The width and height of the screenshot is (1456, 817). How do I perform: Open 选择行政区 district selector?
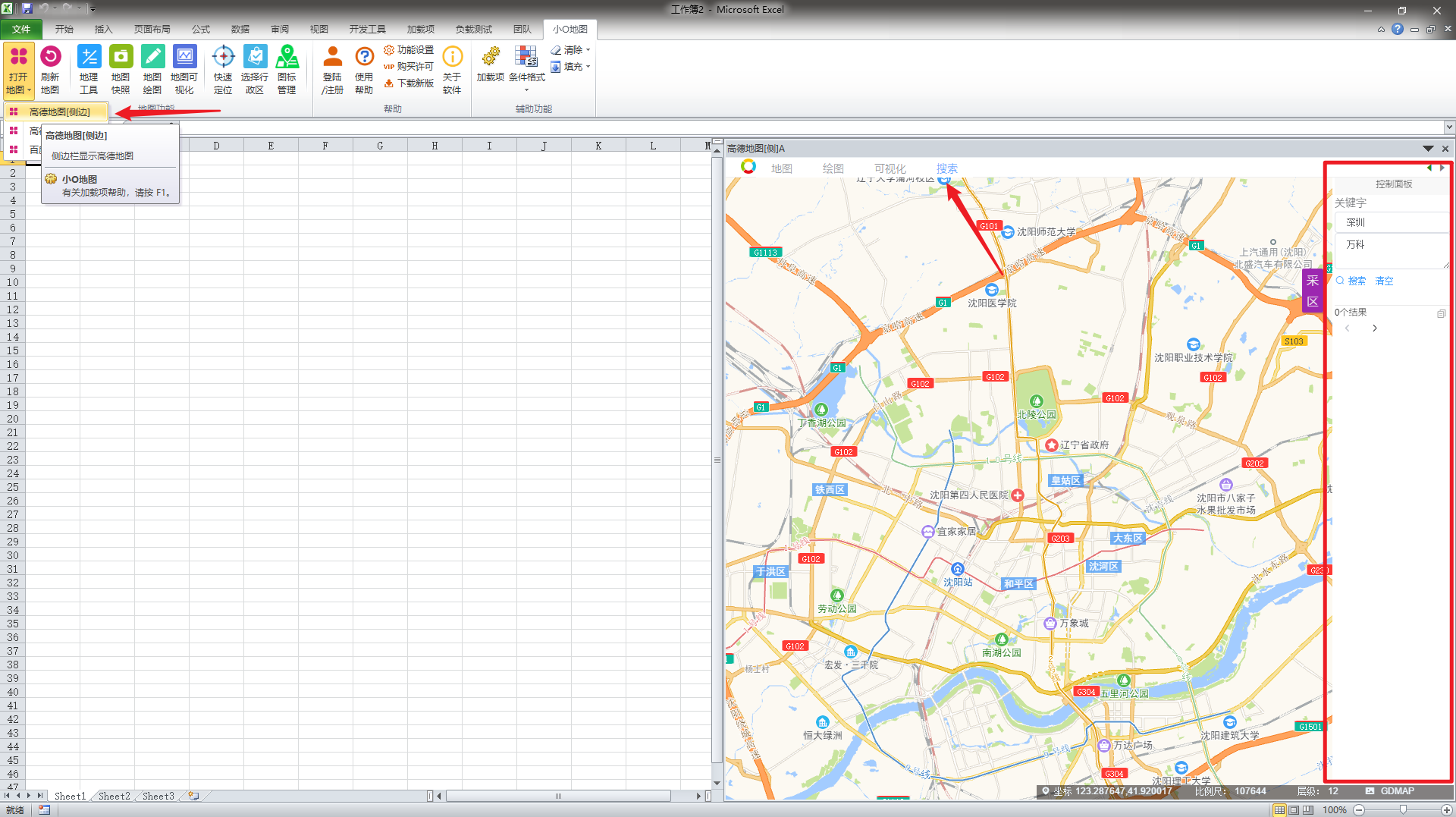255,70
